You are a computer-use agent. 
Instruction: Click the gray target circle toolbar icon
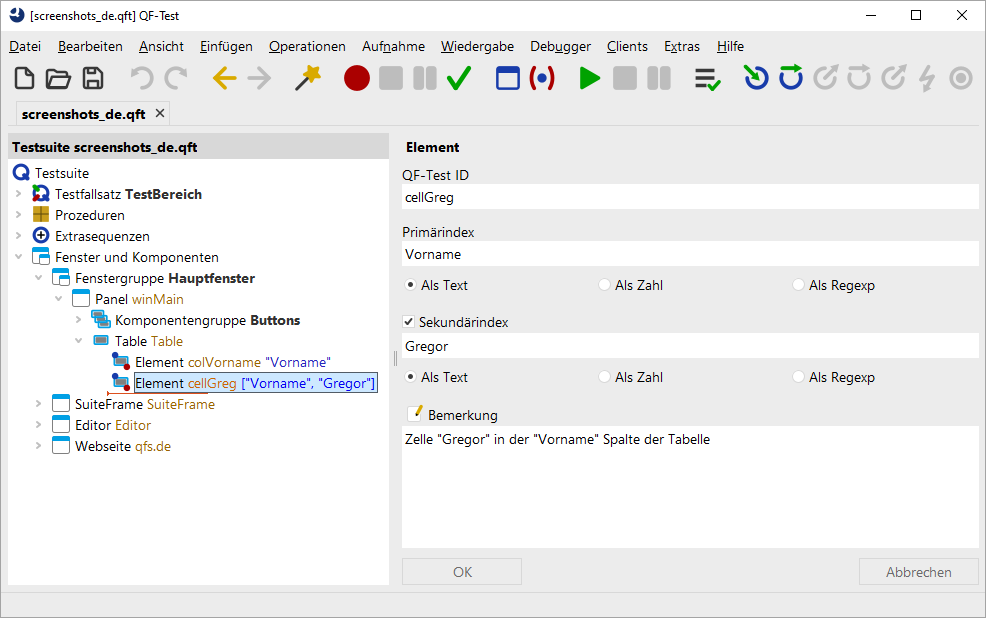[x=961, y=79]
